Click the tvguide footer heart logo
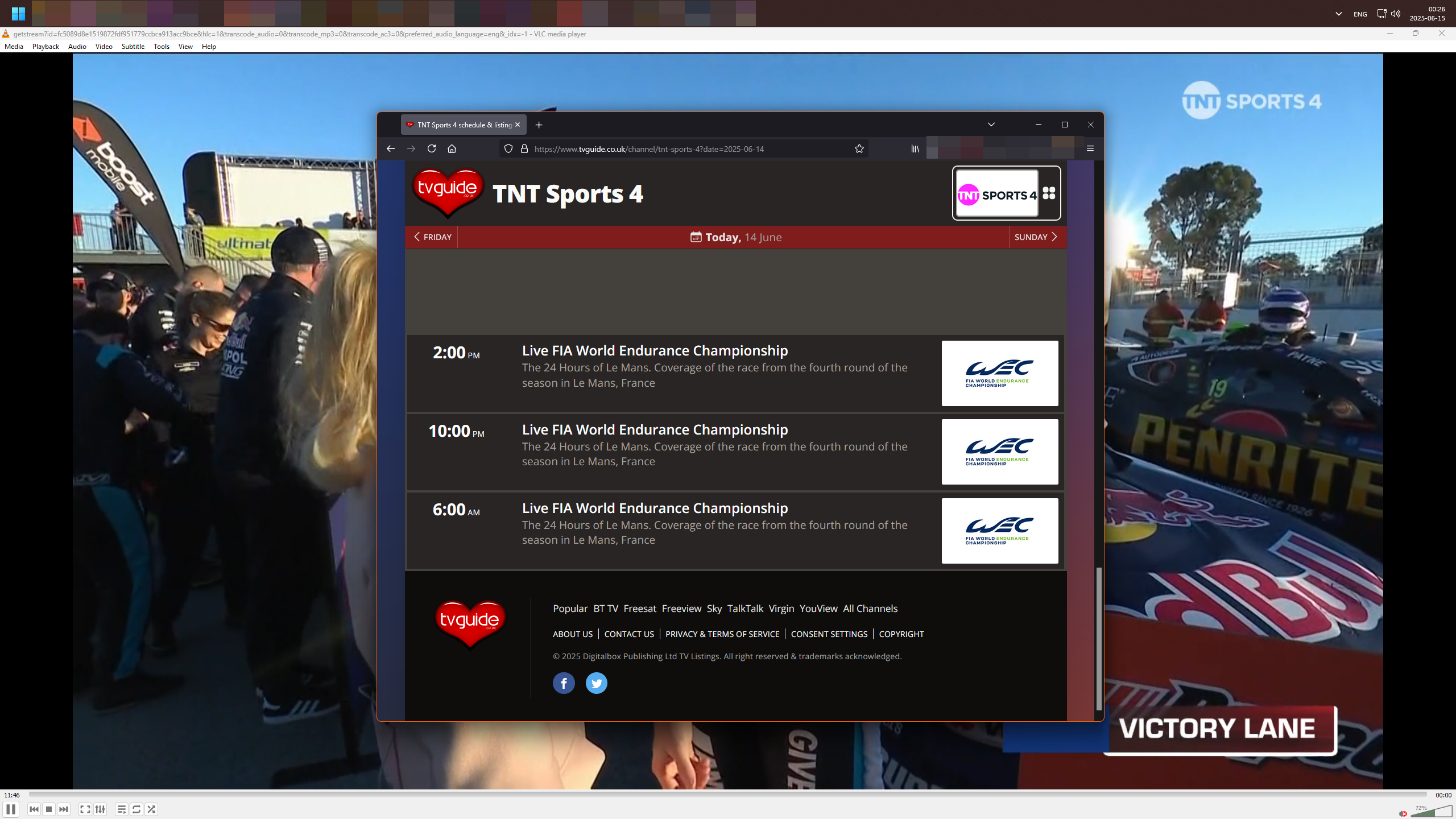The height and width of the screenshot is (819, 1456). [x=470, y=624]
